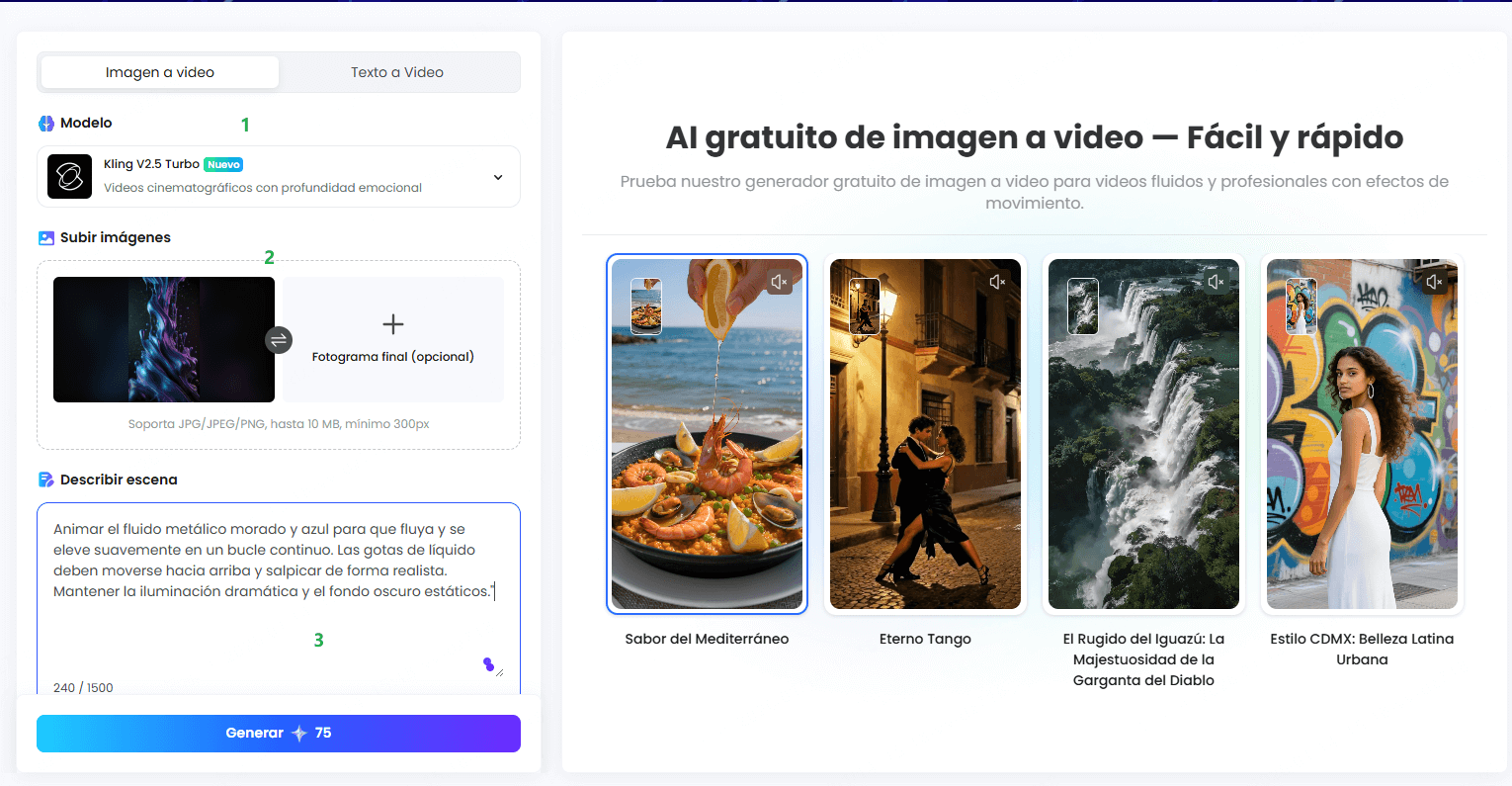Switch to the Texto a Video tab
The image size is (1512, 786).
click(x=397, y=71)
